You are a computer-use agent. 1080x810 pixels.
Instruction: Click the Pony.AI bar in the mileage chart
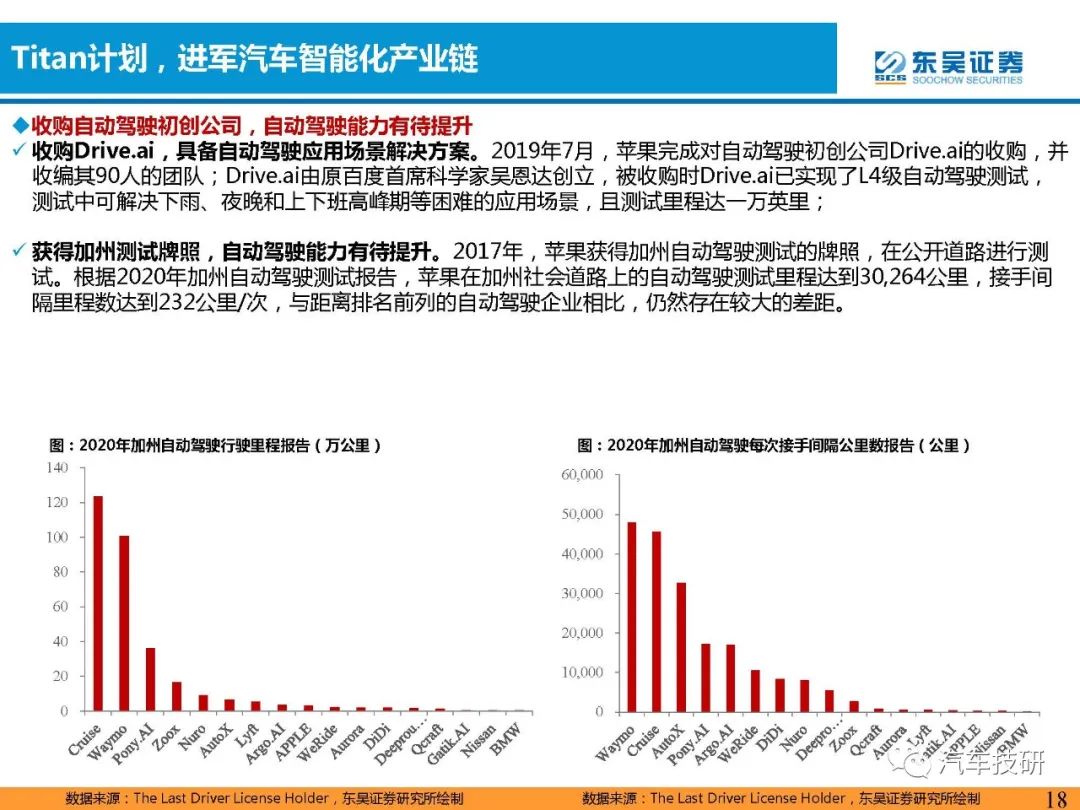click(150, 679)
